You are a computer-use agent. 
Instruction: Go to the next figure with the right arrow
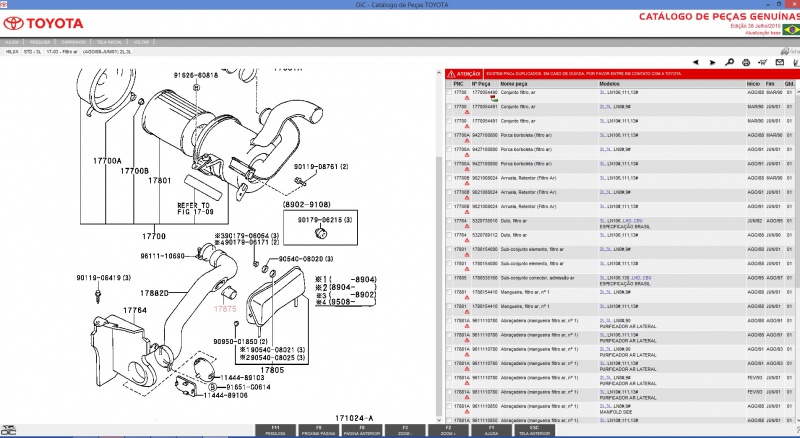pyautogui.click(x=712, y=62)
